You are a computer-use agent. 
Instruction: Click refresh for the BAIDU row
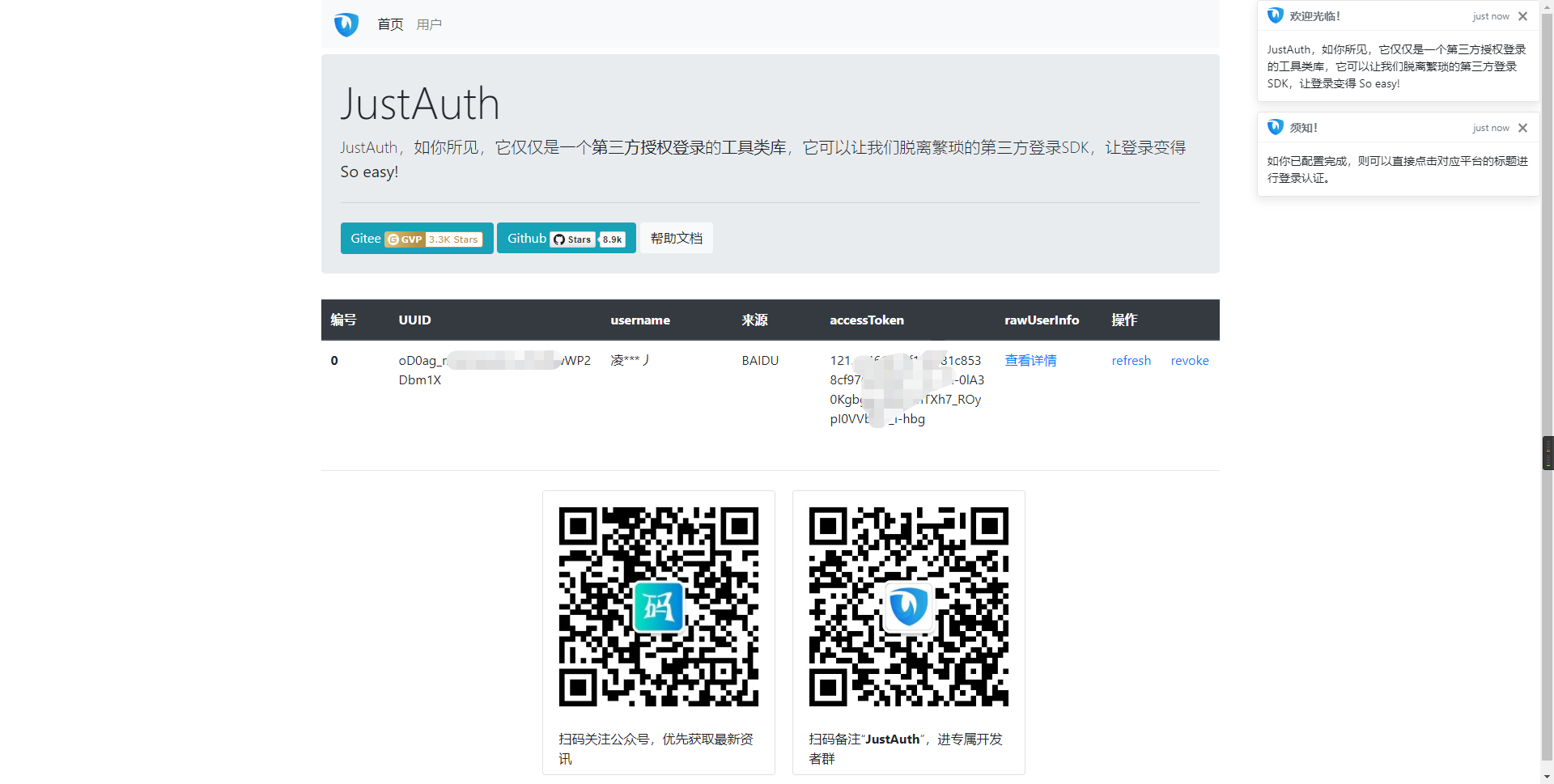coord(1131,360)
